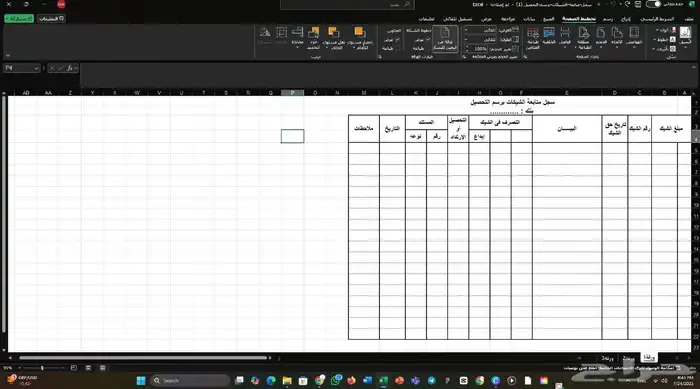Toggle Headings Print checkbox
This screenshot has height=389, width=700.
click(x=397, y=48)
